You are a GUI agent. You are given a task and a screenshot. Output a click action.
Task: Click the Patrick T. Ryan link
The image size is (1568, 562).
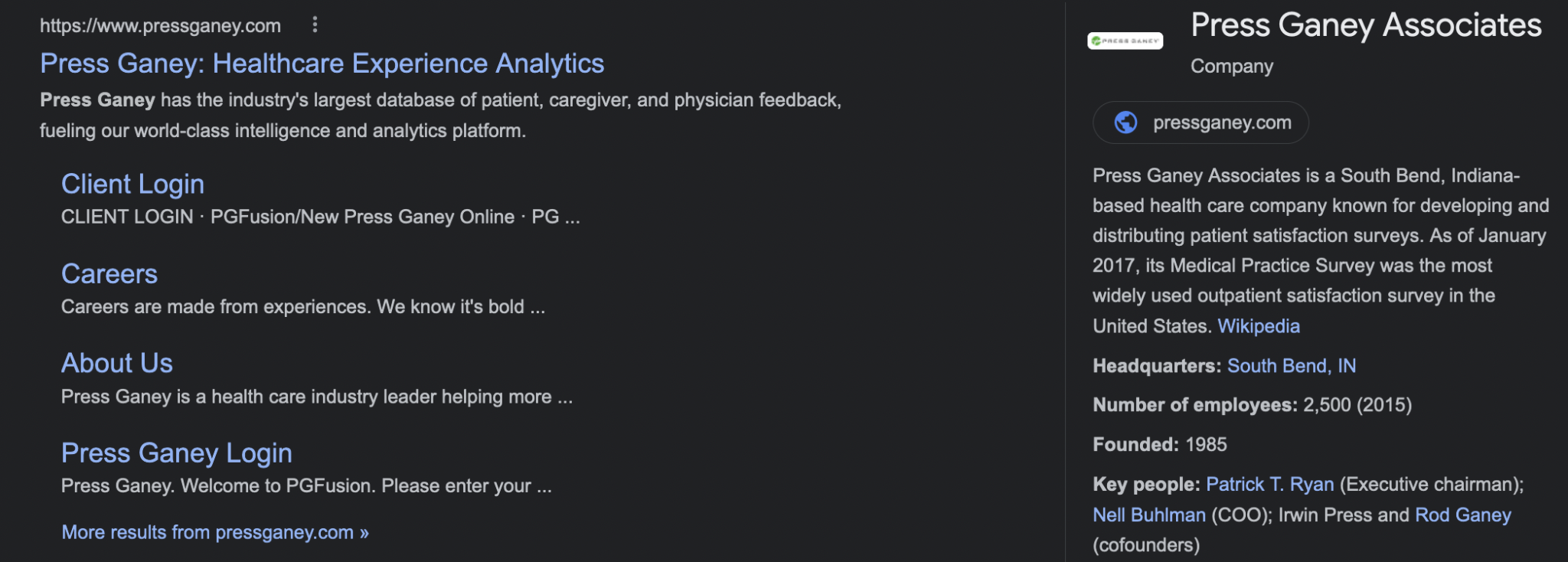point(1269,485)
